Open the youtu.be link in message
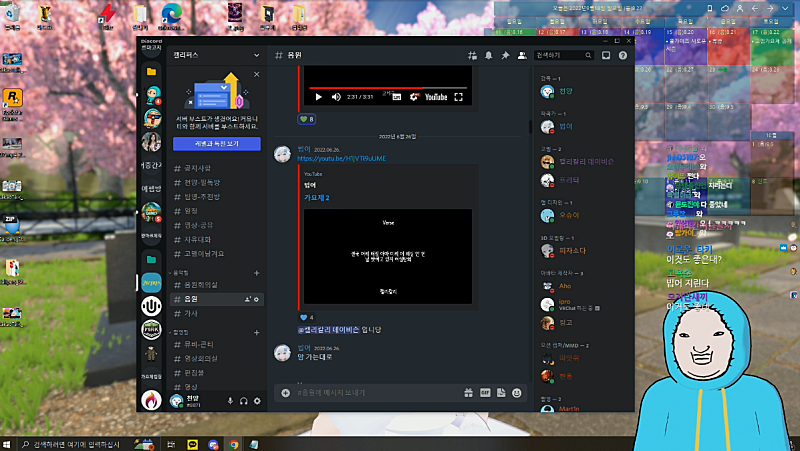Image resolution: width=800 pixels, height=451 pixels. coord(341,159)
